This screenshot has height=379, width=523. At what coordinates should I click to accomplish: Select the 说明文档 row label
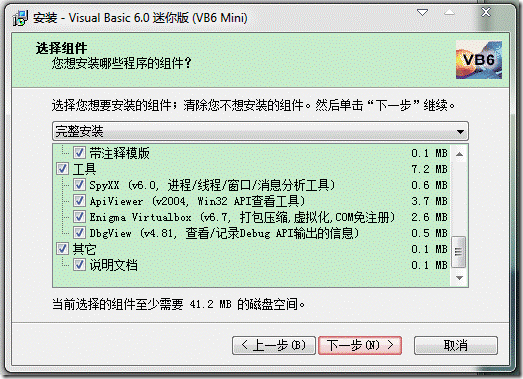[x=113, y=265]
